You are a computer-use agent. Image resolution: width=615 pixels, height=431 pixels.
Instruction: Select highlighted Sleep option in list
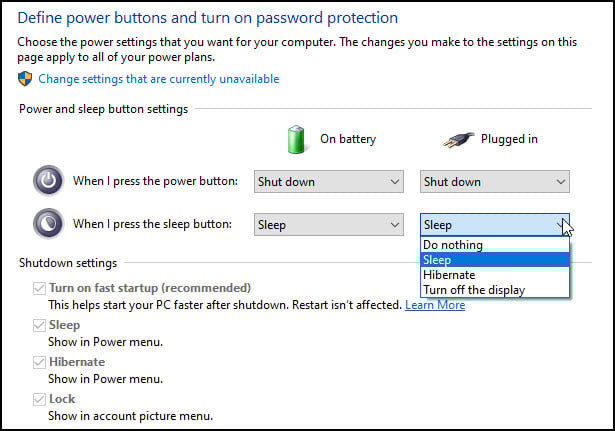click(x=495, y=260)
